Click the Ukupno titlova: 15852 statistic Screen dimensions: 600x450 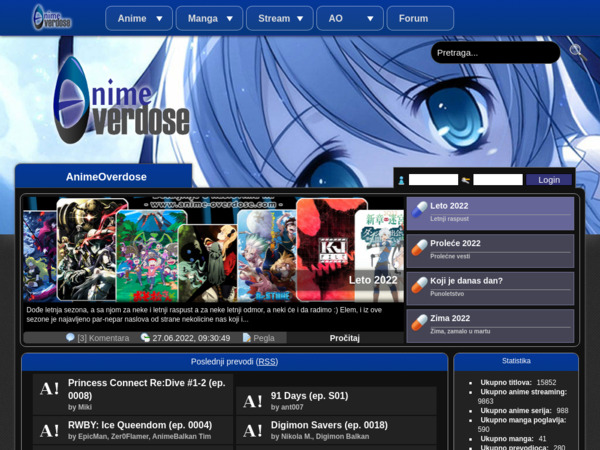coord(518,382)
